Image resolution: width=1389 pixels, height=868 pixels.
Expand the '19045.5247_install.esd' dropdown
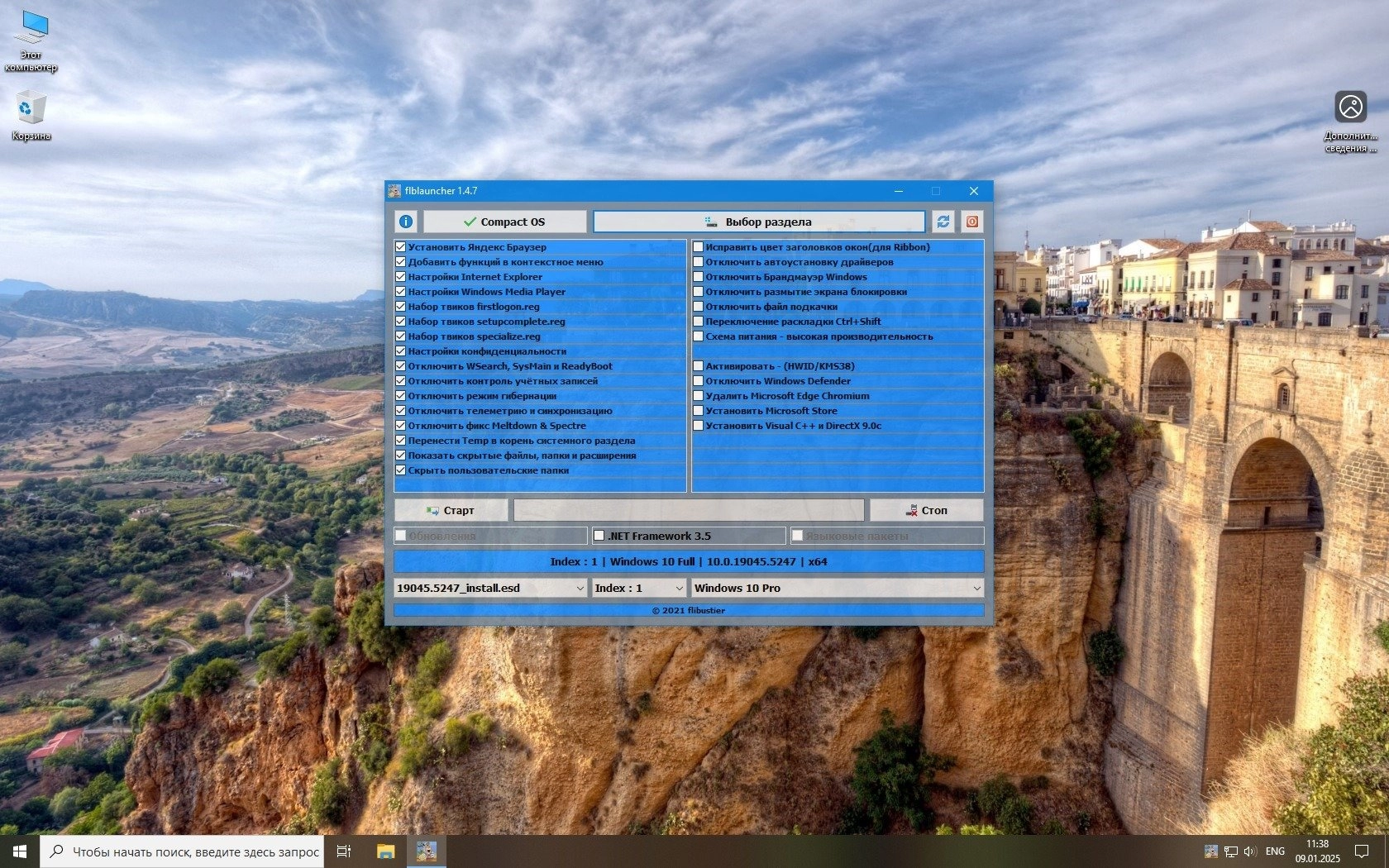click(x=490, y=588)
